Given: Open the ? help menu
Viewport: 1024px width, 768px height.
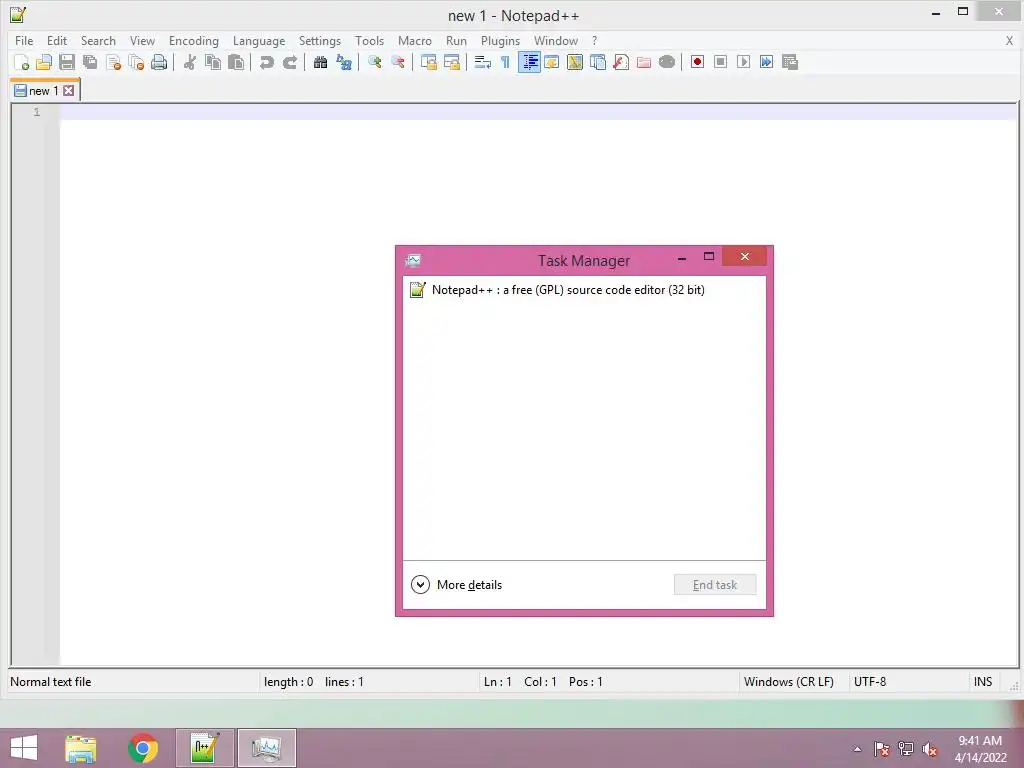Looking at the screenshot, I should coord(594,40).
